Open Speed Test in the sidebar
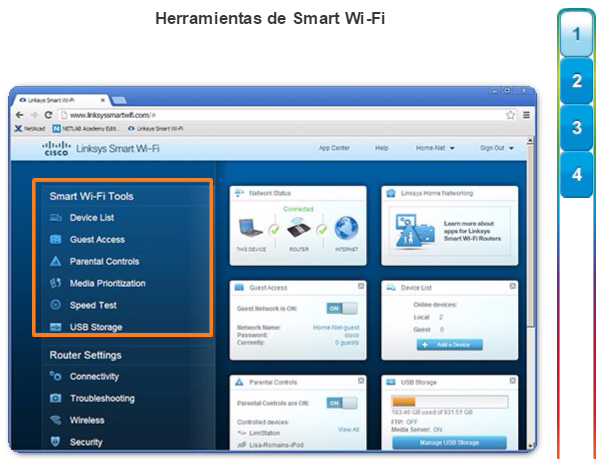This screenshot has height=459, width=601. 93,305
